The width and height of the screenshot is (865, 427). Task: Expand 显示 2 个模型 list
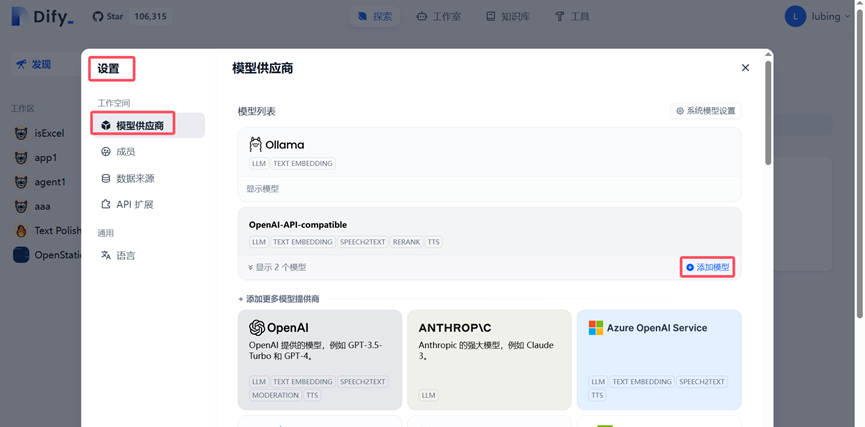277,268
